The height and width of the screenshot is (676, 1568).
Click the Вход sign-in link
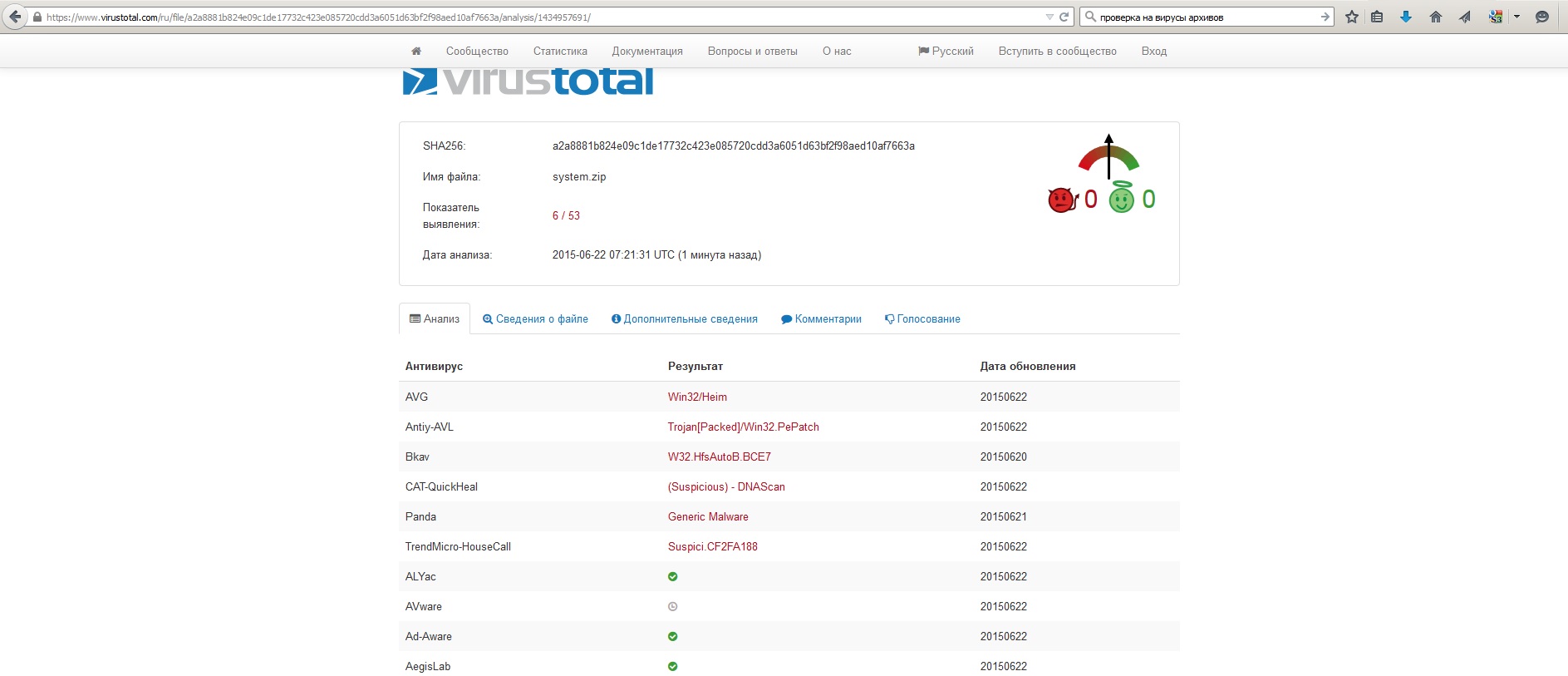point(1154,51)
